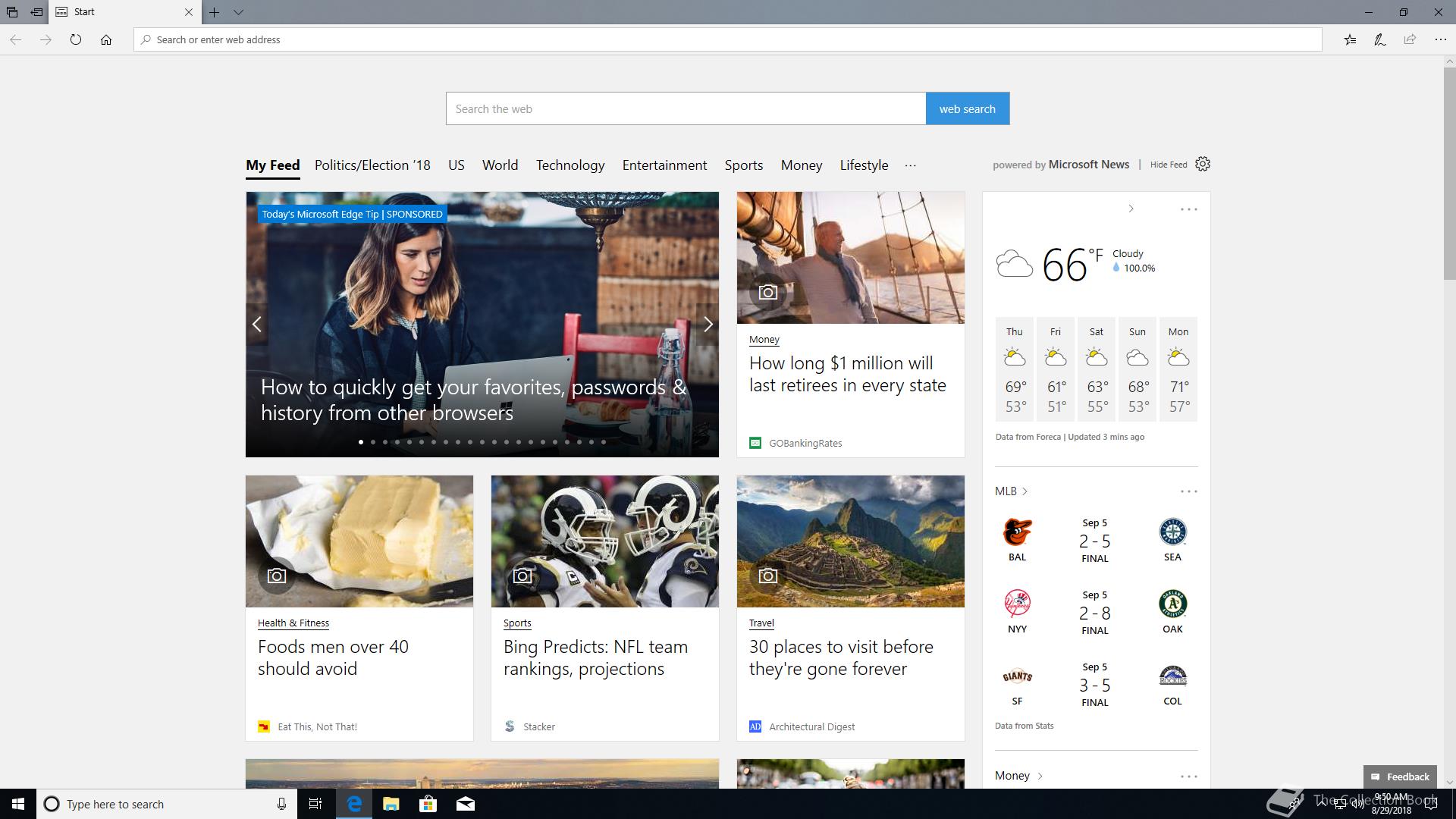Show tab previews chevron
This screenshot has height=819, width=1456.
point(238,12)
